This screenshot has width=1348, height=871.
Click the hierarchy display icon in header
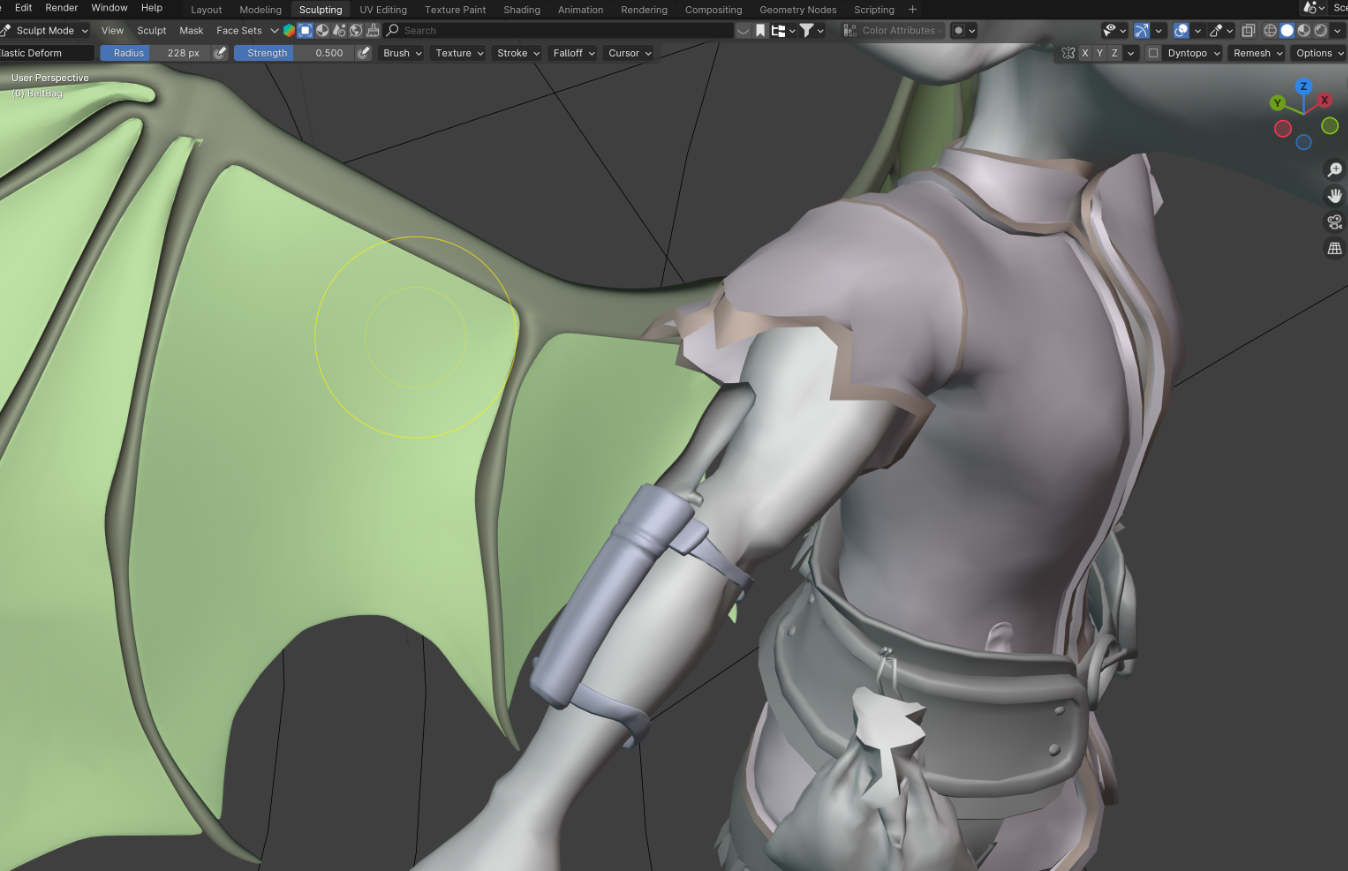778,30
